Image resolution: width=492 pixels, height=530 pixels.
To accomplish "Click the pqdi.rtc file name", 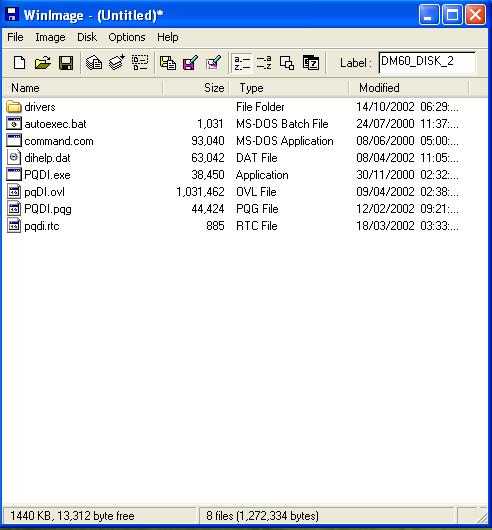I will (x=42, y=226).
